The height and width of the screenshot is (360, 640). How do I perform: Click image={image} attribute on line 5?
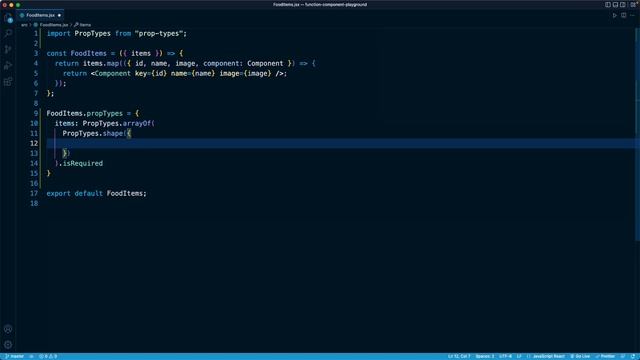pyautogui.click(x=245, y=73)
